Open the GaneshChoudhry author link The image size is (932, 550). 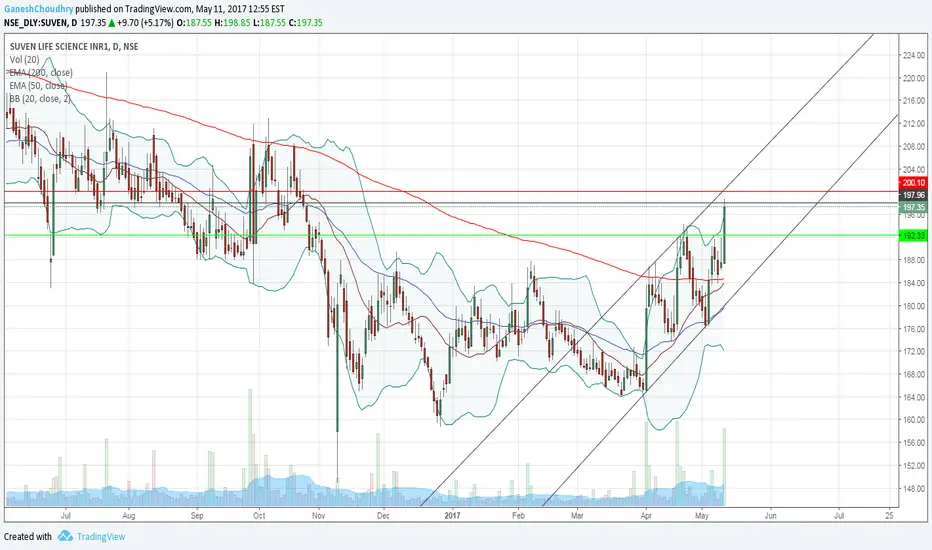[x=39, y=9]
